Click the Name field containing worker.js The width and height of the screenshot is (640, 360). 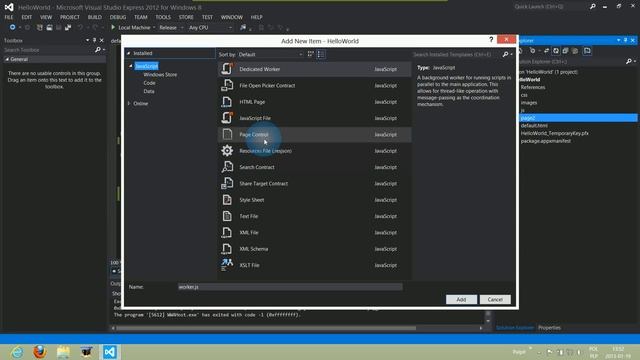pyautogui.click(x=290, y=287)
